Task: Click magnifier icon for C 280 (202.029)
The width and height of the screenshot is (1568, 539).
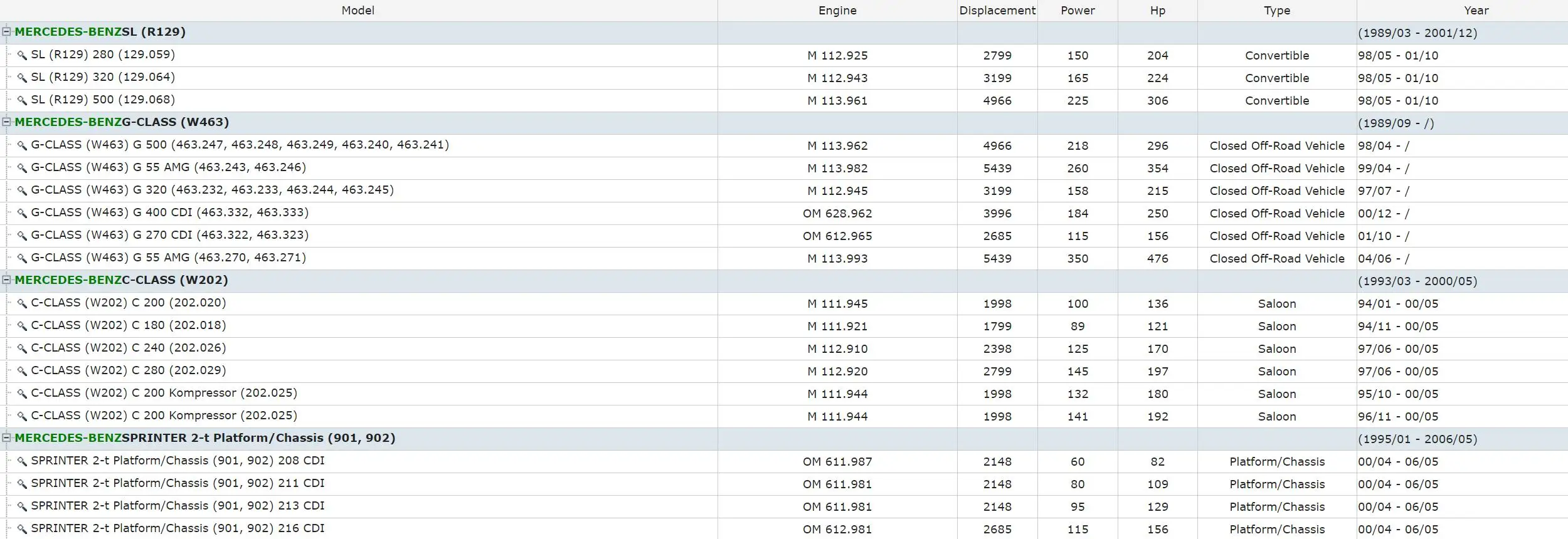Action: point(22,371)
